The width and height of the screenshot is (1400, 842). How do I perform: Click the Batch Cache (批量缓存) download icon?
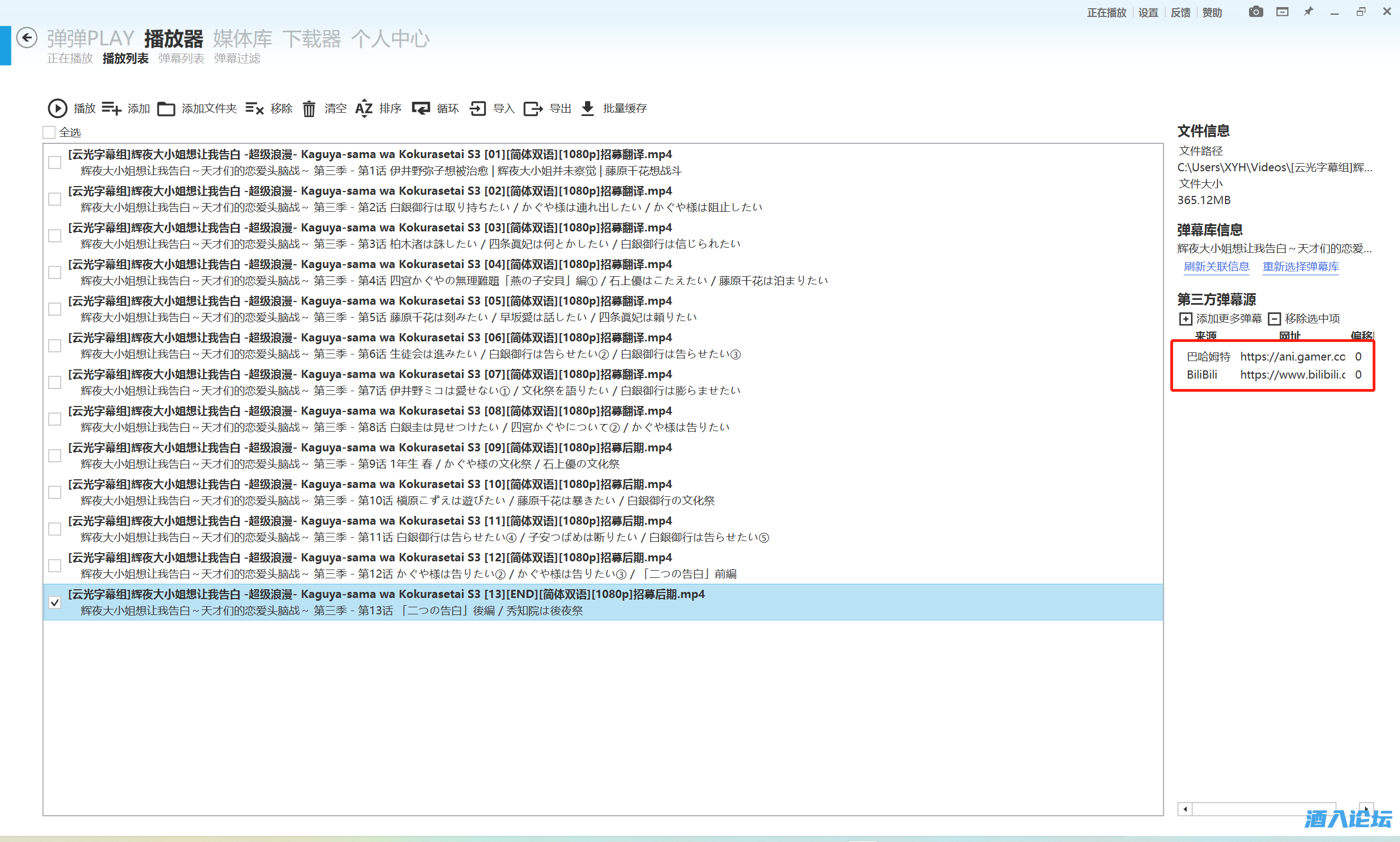pos(588,108)
